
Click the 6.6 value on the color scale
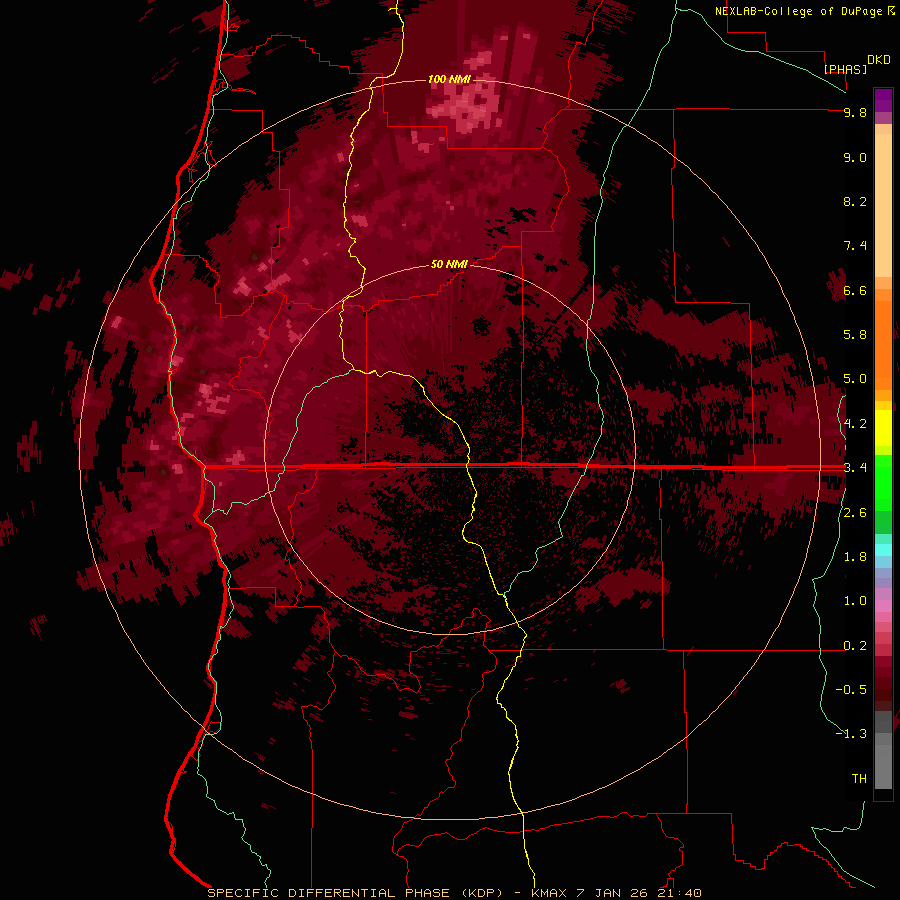855,290
